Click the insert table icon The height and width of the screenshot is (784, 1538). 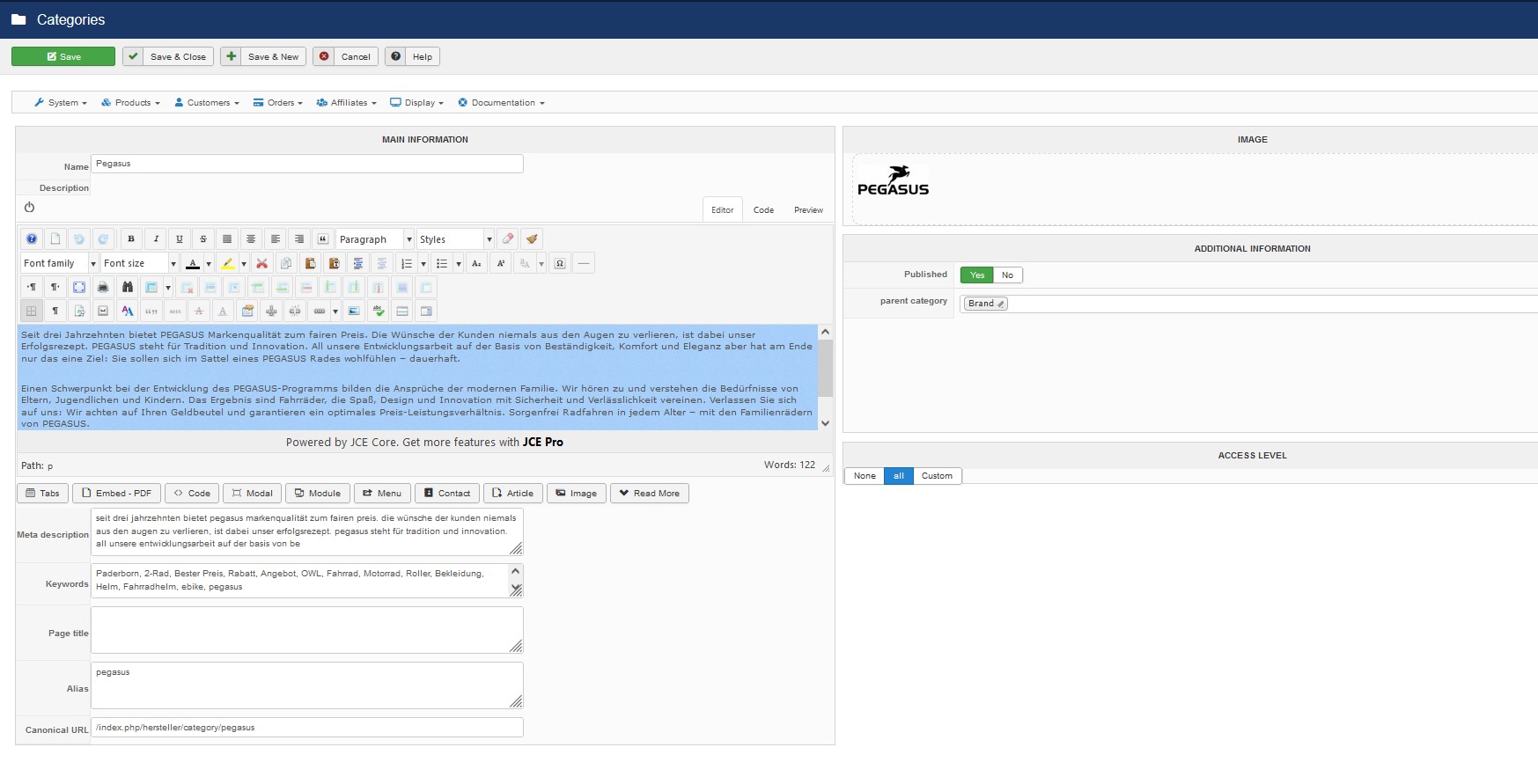coord(151,287)
